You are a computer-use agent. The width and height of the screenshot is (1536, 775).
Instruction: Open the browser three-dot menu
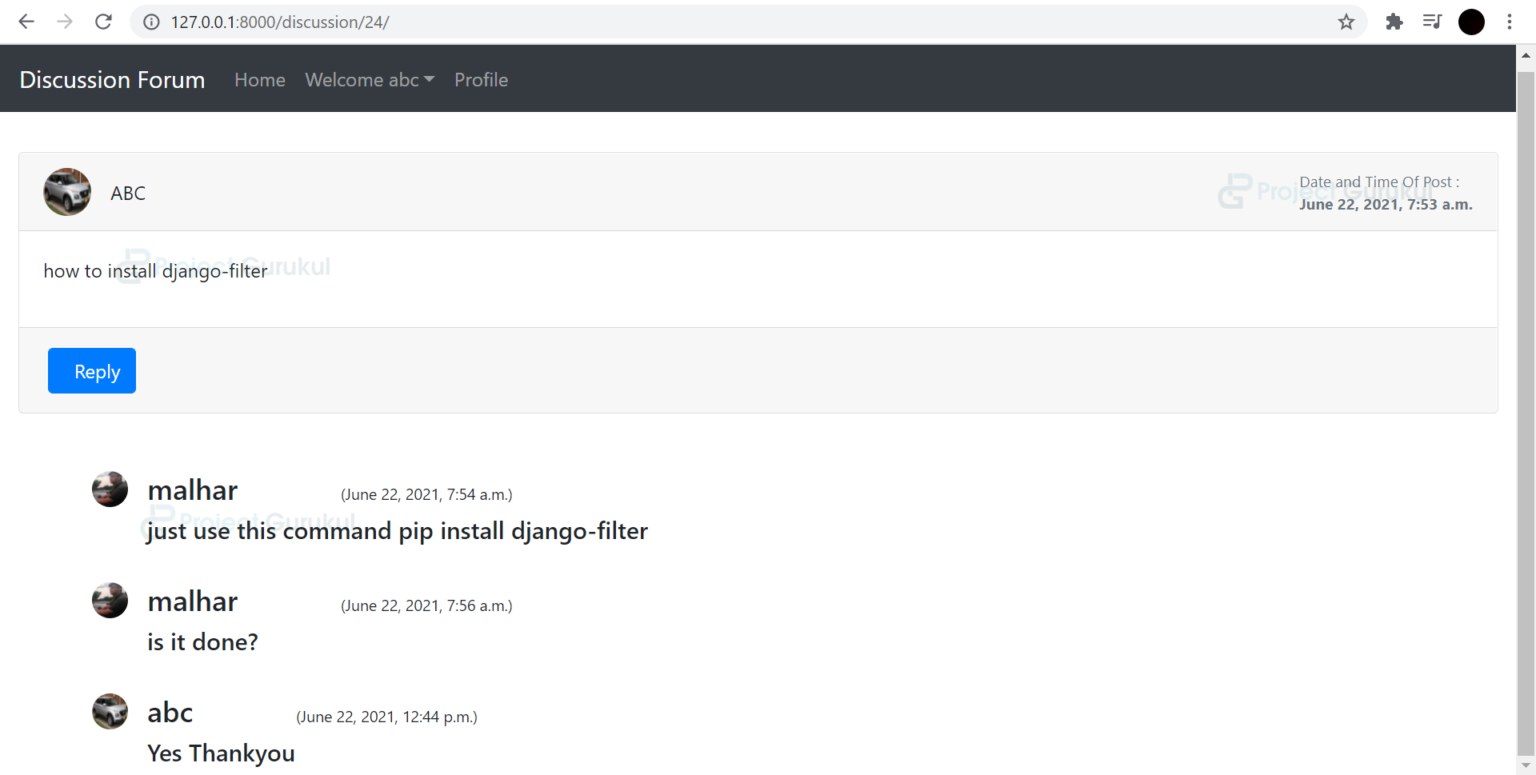click(x=1510, y=21)
